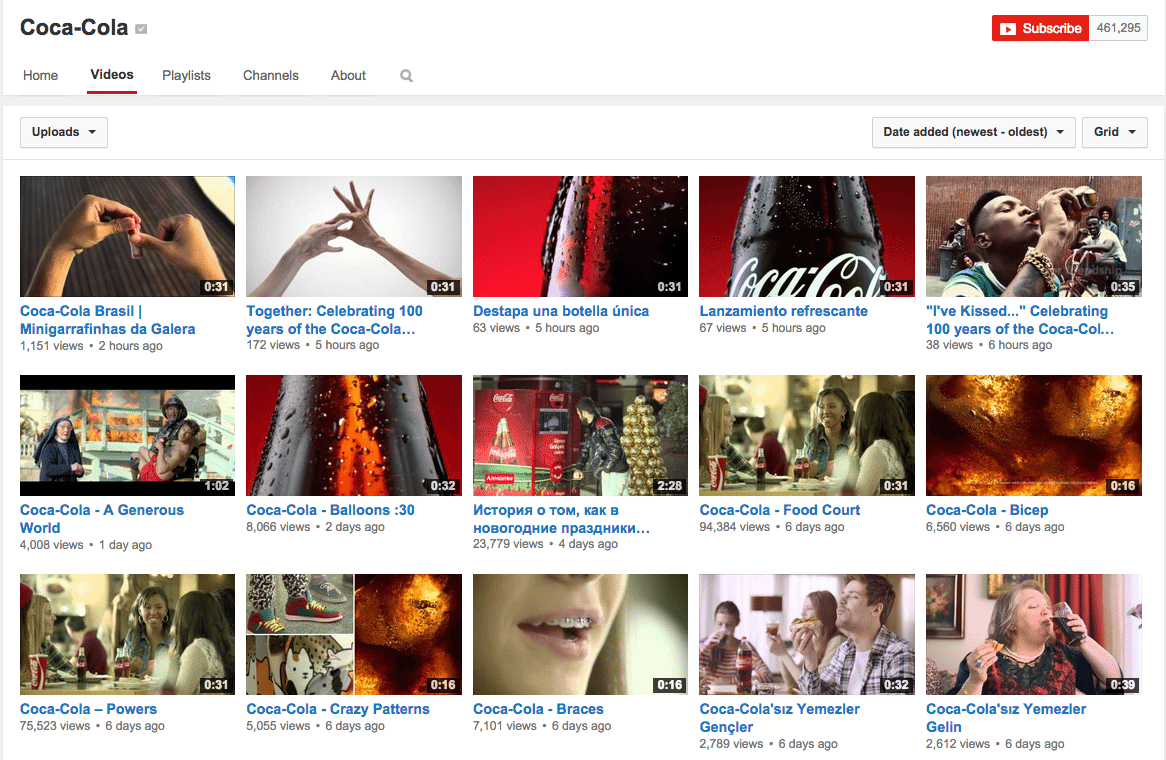The height and width of the screenshot is (760, 1166).
Task: Click the verified badge next to Coca-Cola
Action: pos(140,28)
